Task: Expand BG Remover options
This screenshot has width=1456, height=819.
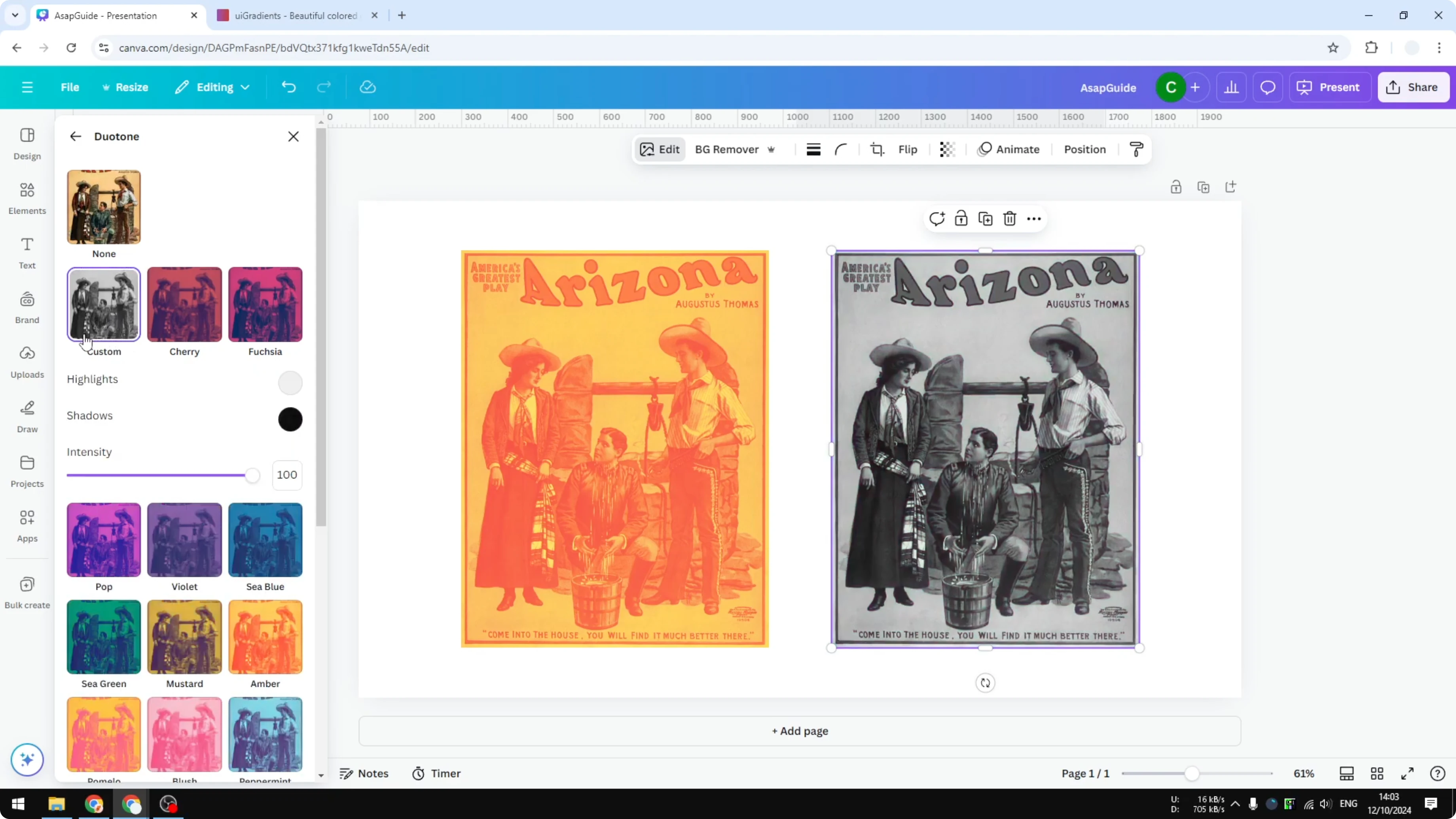Action: (772, 149)
